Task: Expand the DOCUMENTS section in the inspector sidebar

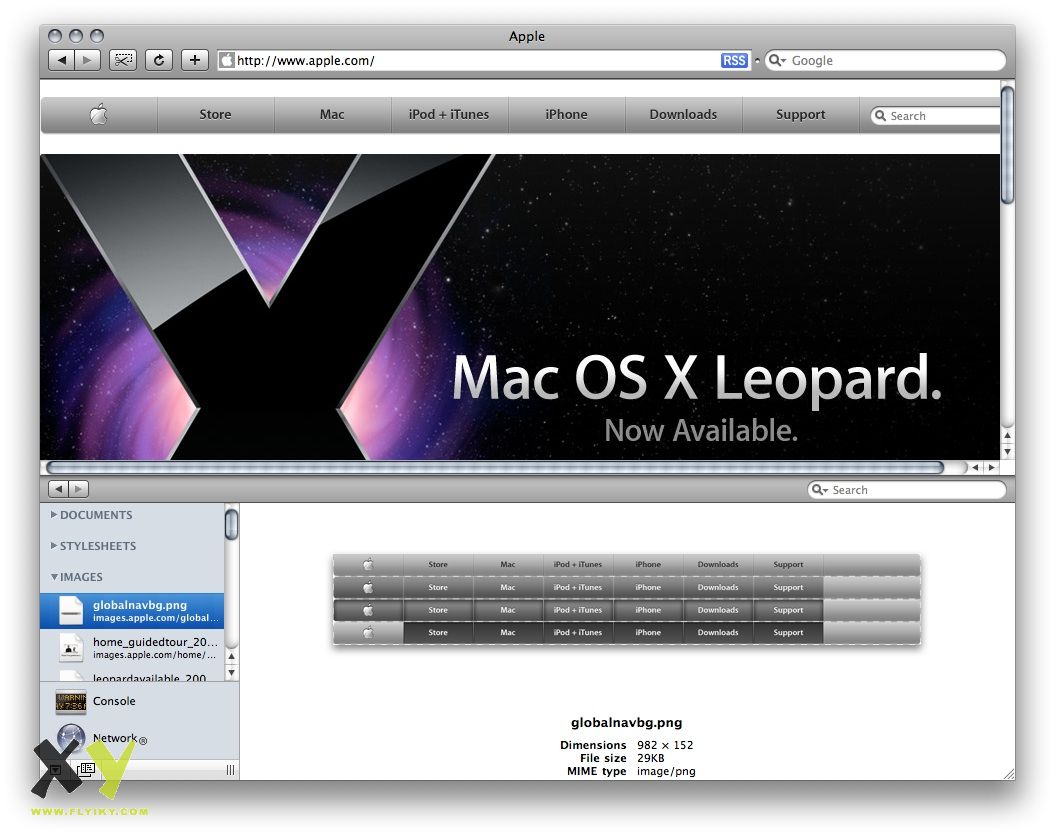Action: [x=54, y=515]
